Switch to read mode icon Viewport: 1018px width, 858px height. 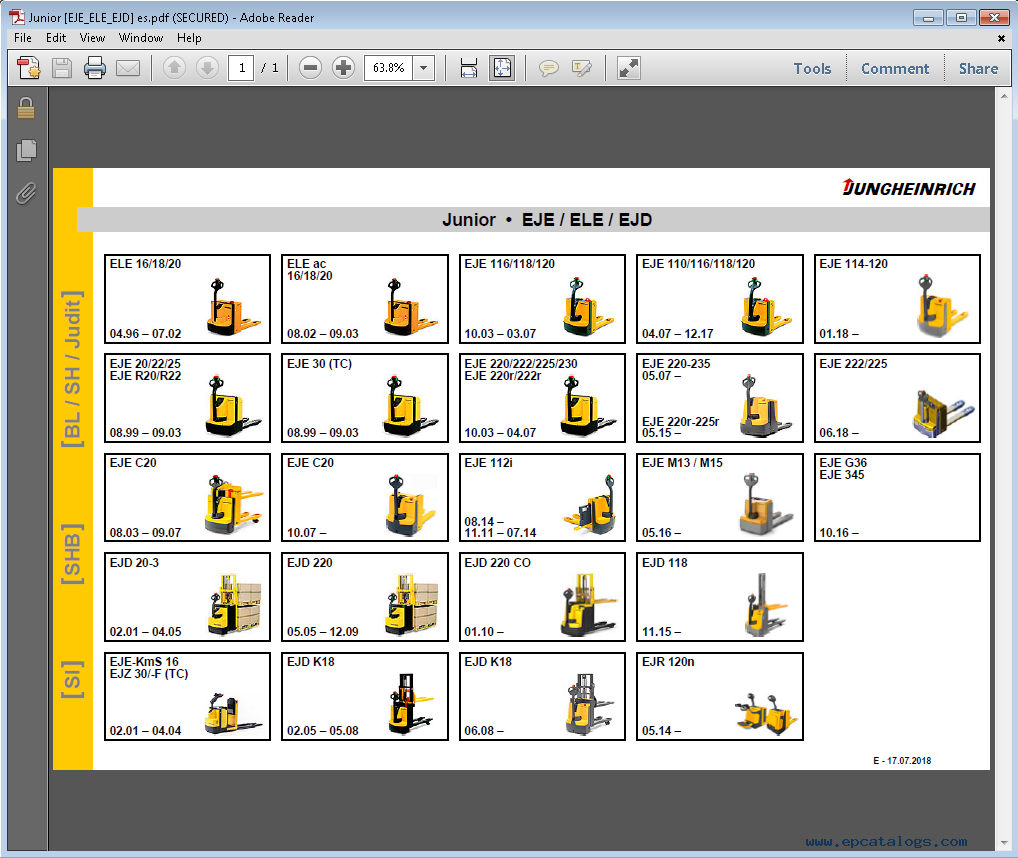(x=628, y=67)
